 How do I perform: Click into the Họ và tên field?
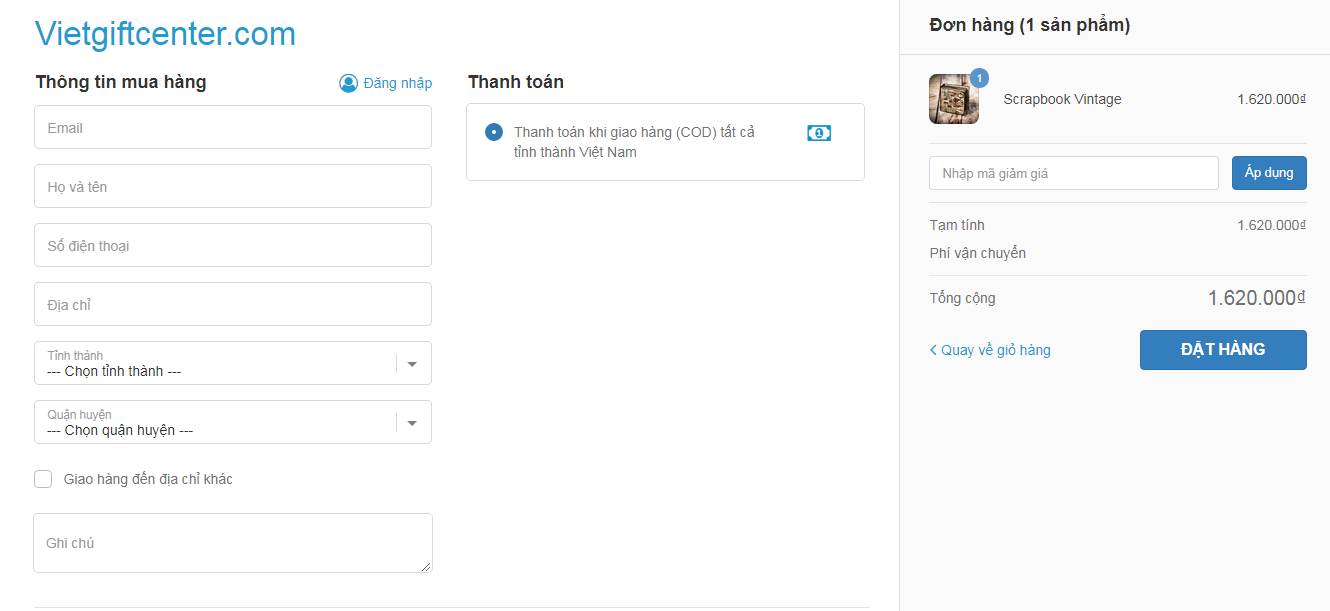[233, 187]
